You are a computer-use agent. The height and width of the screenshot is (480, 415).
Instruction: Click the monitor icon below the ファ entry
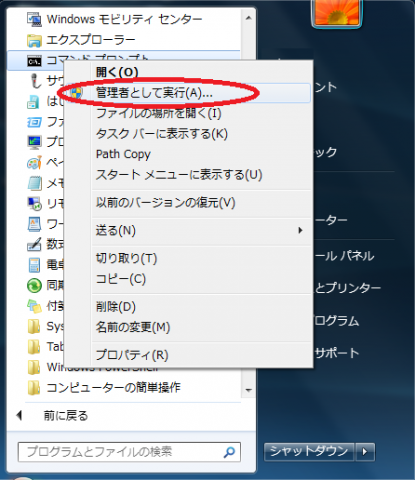(34, 142)
